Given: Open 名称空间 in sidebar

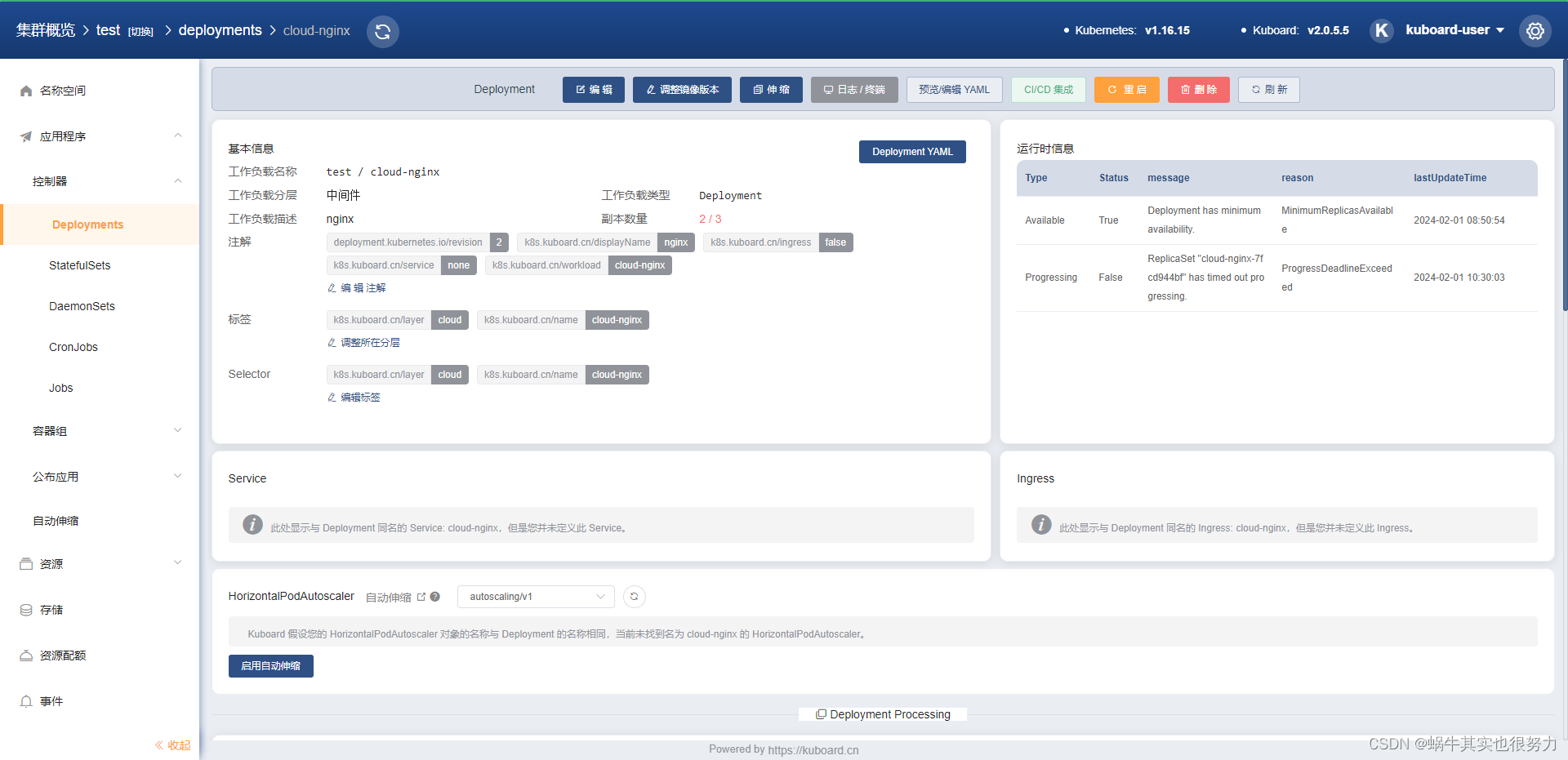Looking at the screenshot, I should [x=100, y=91].
